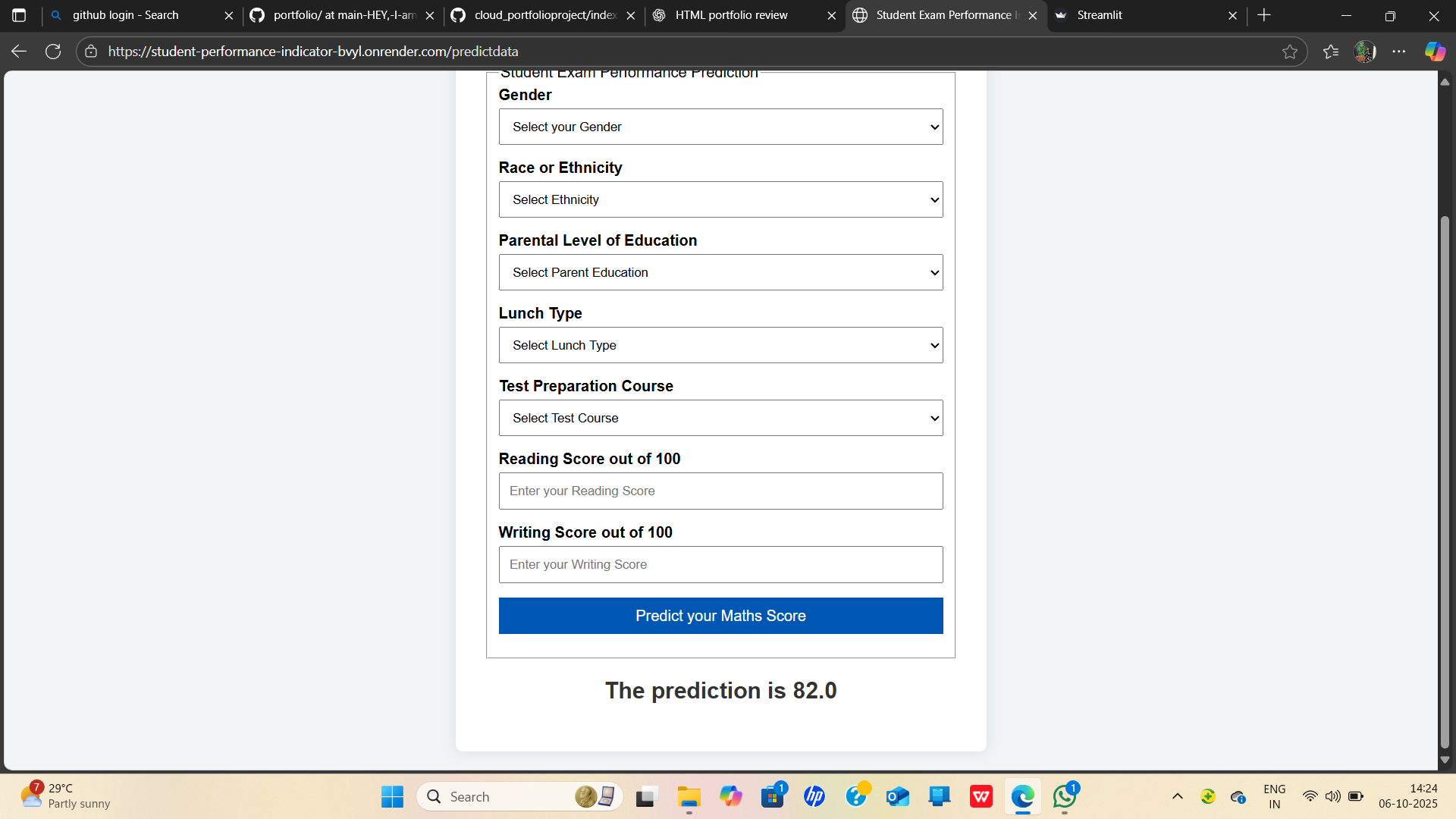Expand the Select Test Course dropdown
The height and width of the screenshot is (819, 1456).
720,418
